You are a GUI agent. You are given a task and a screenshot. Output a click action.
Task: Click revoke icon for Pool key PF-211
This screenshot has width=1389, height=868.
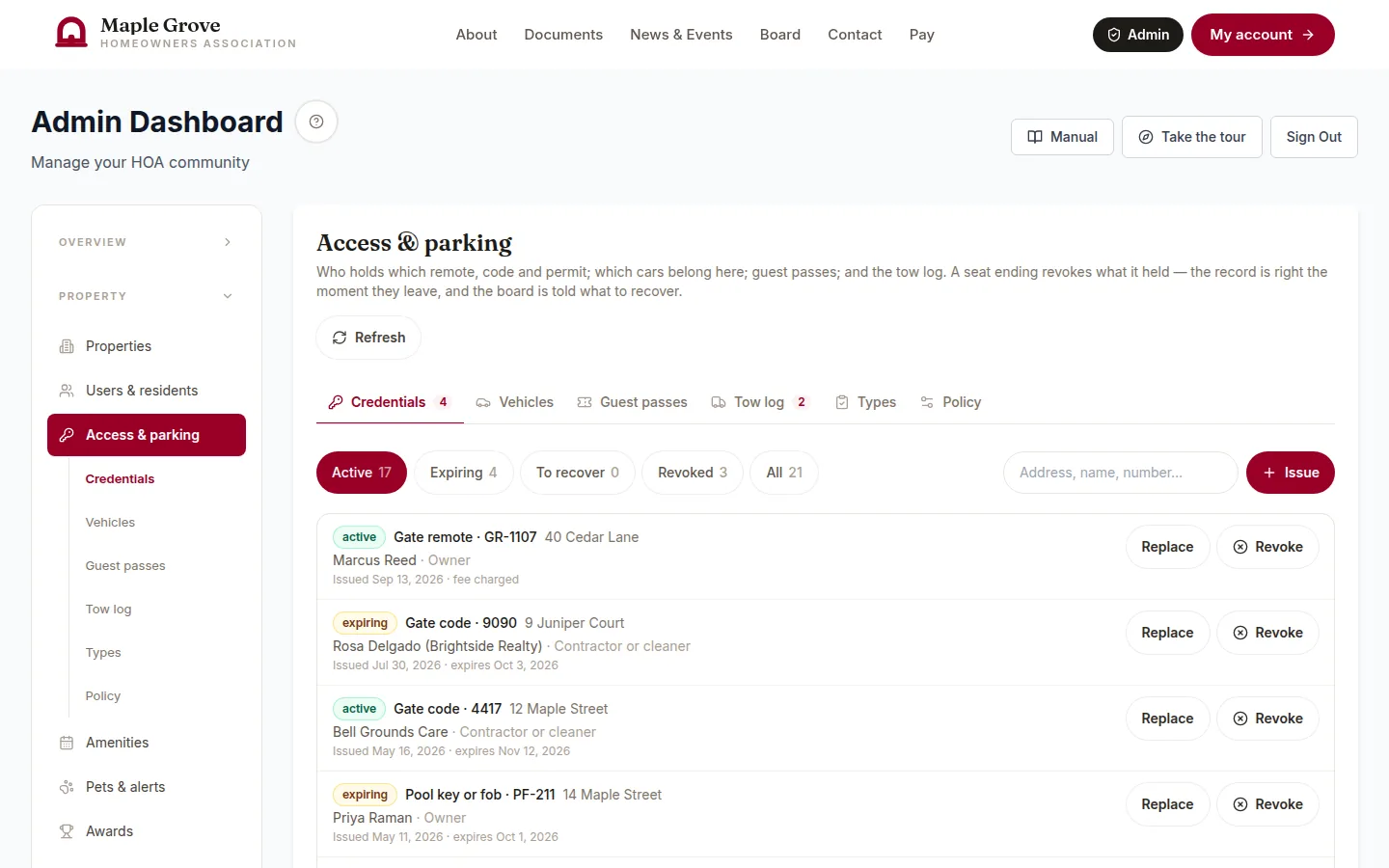(x=1240, y=804)
